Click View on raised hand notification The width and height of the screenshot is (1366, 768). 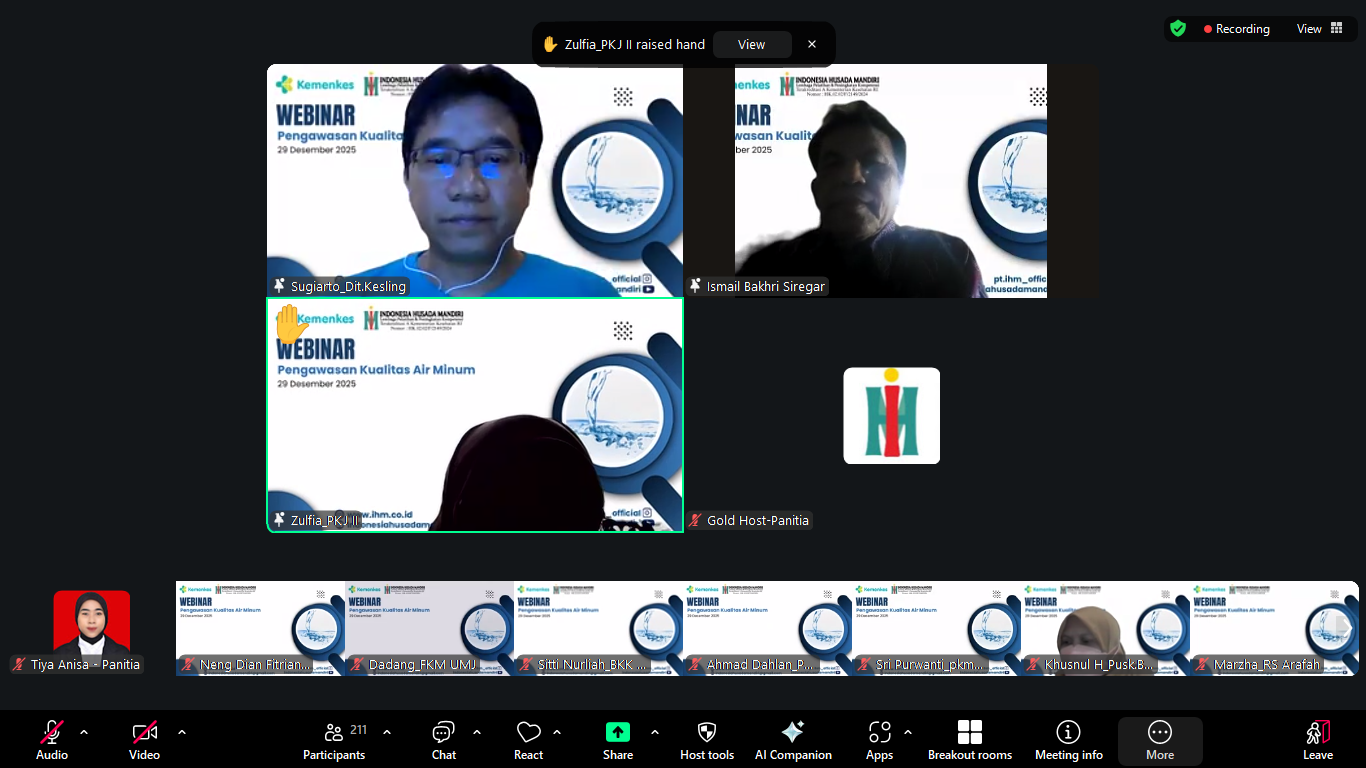click(x=752, y=44)
